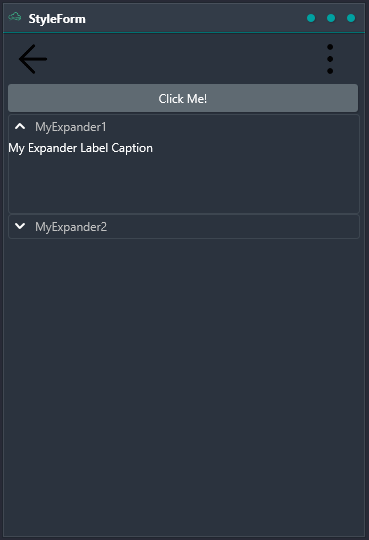Click empty title bar space beside StyleForm
Viewport: 369px width, 540px height.
point(193,18)
